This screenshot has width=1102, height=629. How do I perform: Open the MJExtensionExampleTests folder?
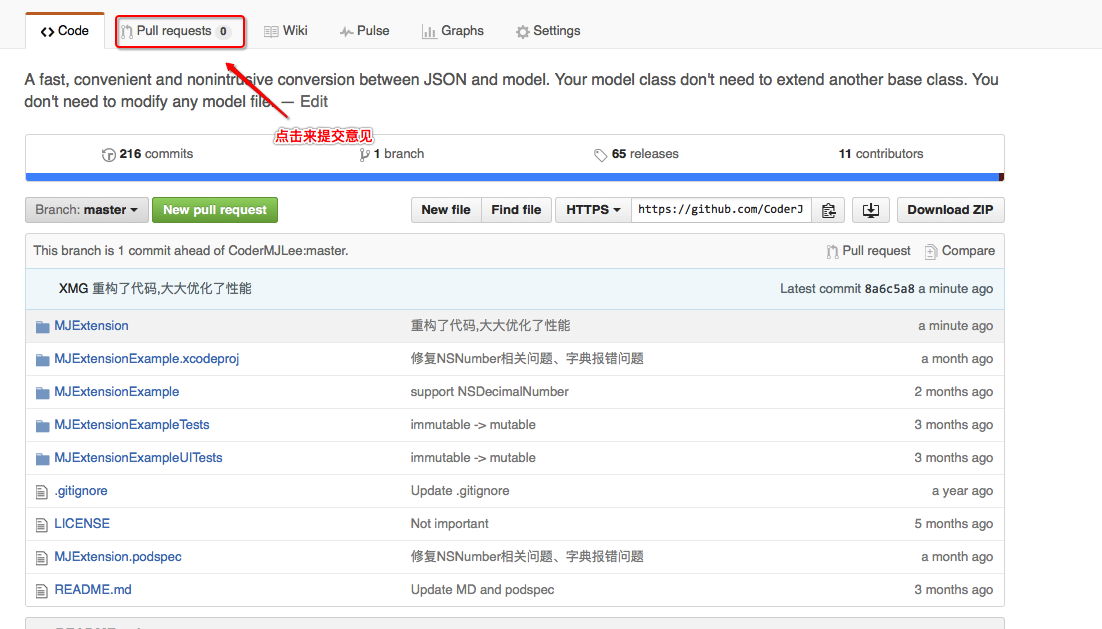tap(131, 425)
